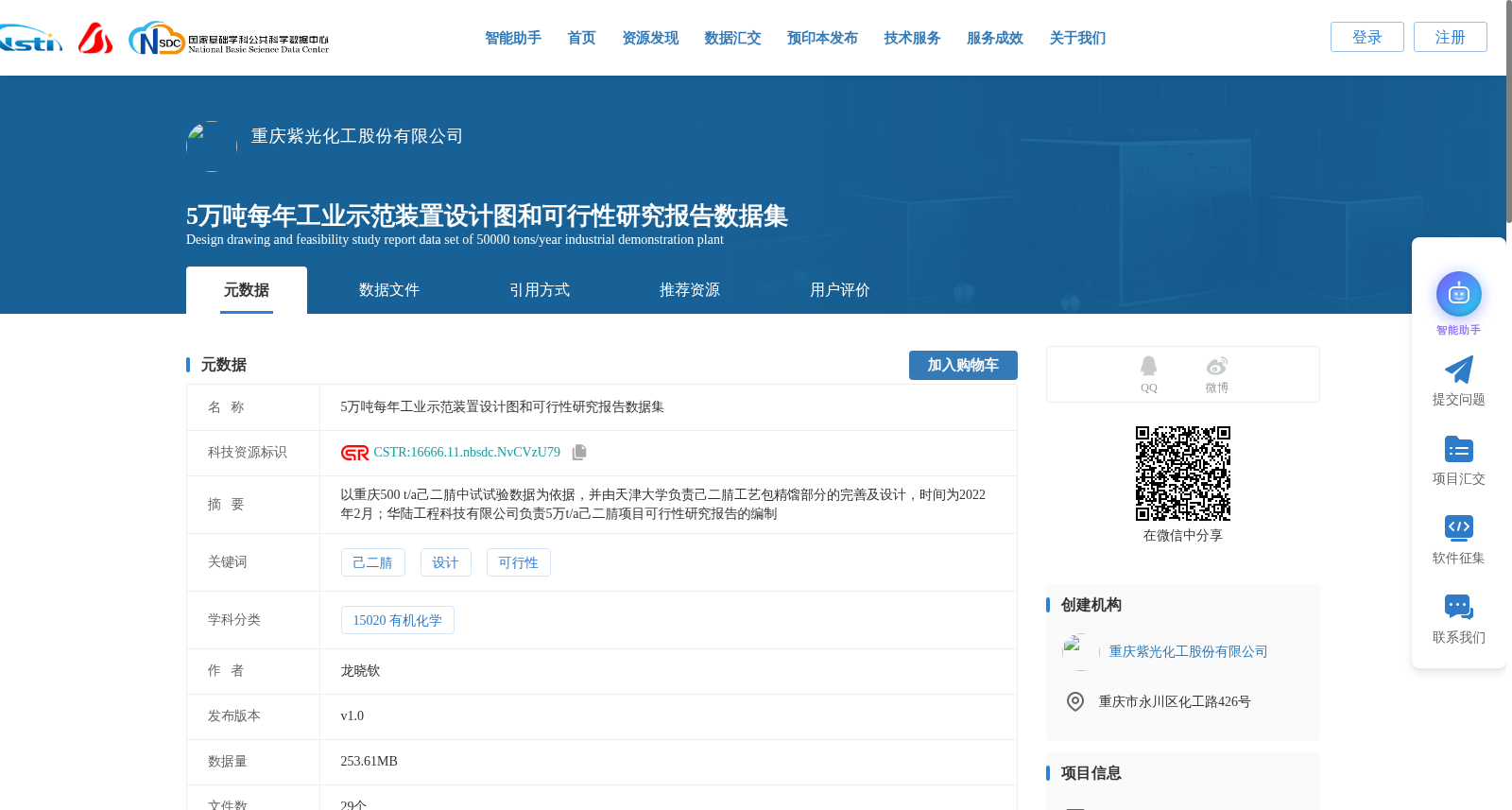The image size is (1512, 810).
Task: Open 技术服务 menu item
Action: pos(912,38)
